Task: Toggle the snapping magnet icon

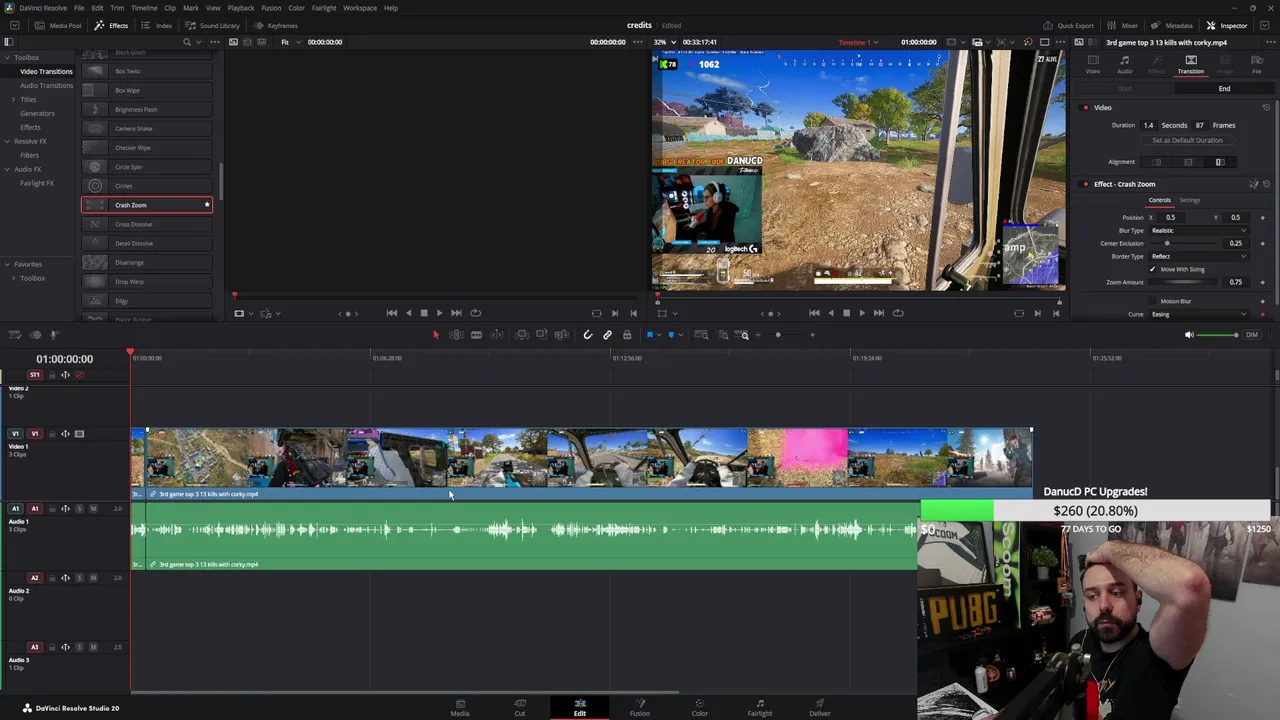Action: [x=588, y=335]
